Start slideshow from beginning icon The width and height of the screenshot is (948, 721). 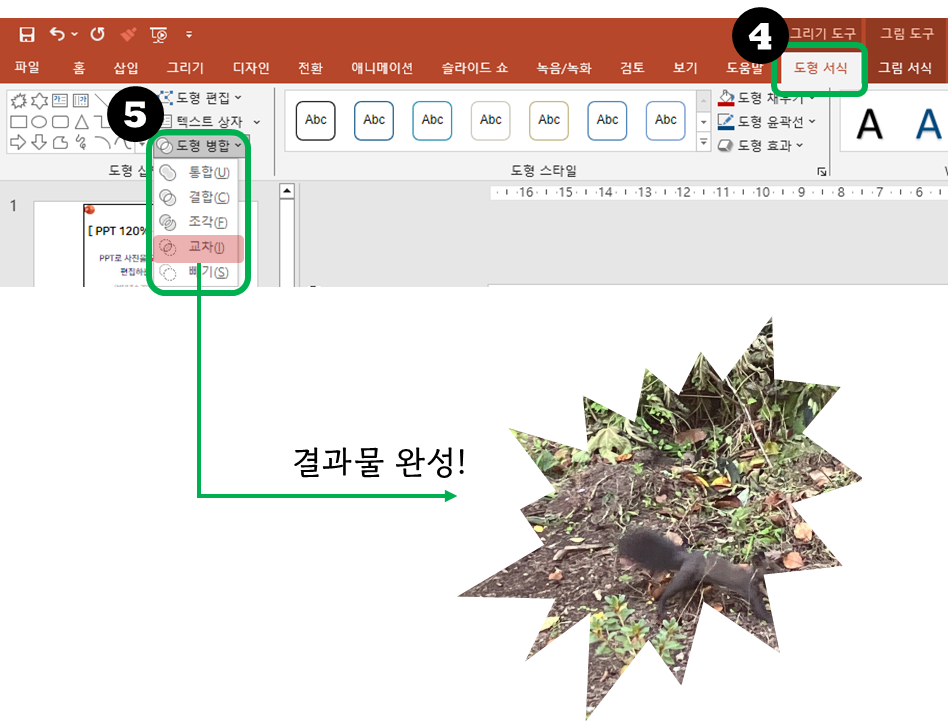click(x=158, y=35)
